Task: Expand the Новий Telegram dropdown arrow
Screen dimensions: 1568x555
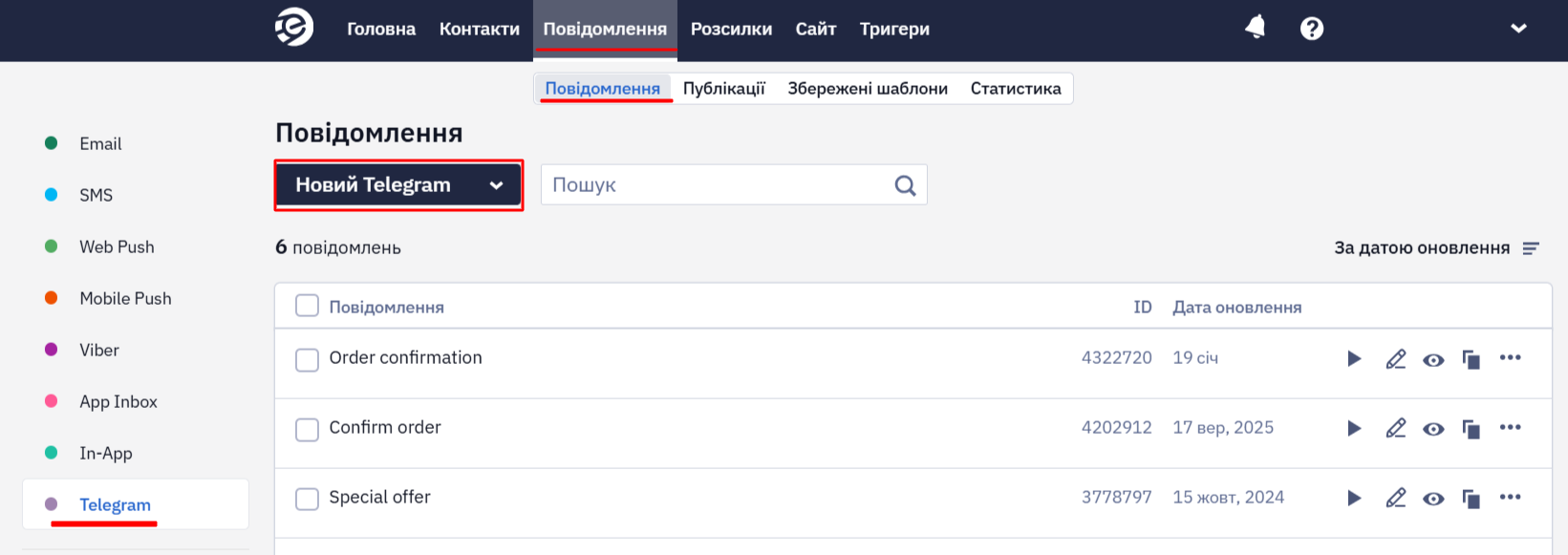Action: click(496, 185)
